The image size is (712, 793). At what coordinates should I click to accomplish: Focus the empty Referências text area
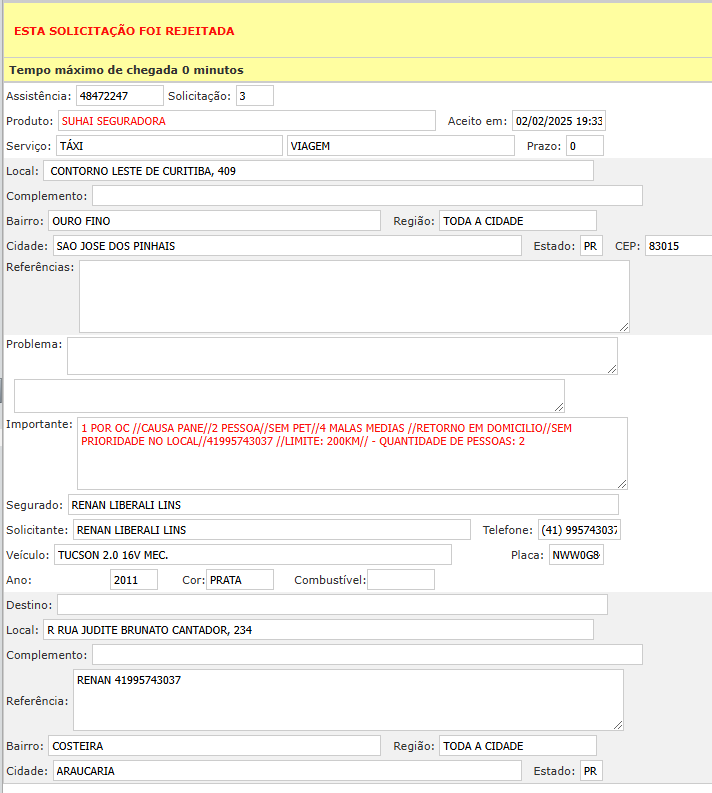coord(354,296)
